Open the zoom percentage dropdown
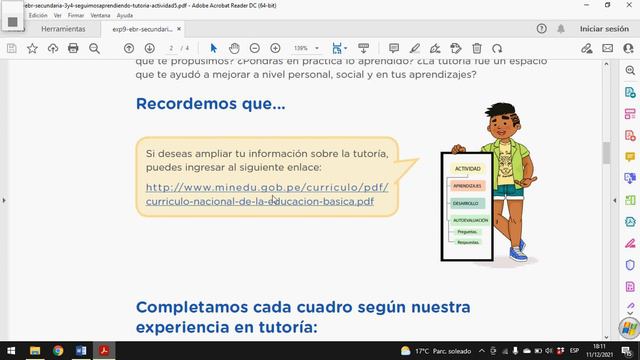Image resolution: width=640 pixels, height=360 pixels. coord(317,48)
